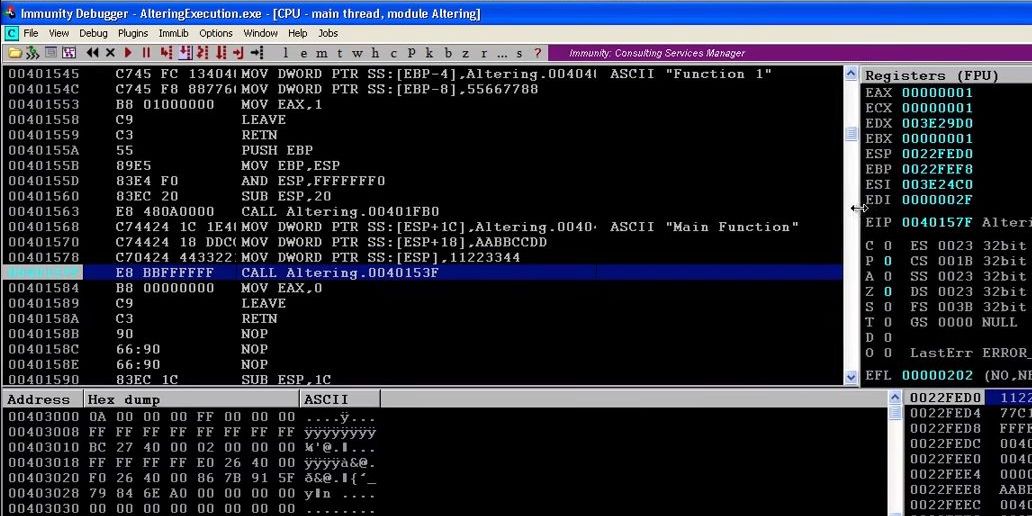Viewport: 1032px width, 516px height.
Task: Select the SUB ESP,20 instruction row
Action: pos(423,196)
